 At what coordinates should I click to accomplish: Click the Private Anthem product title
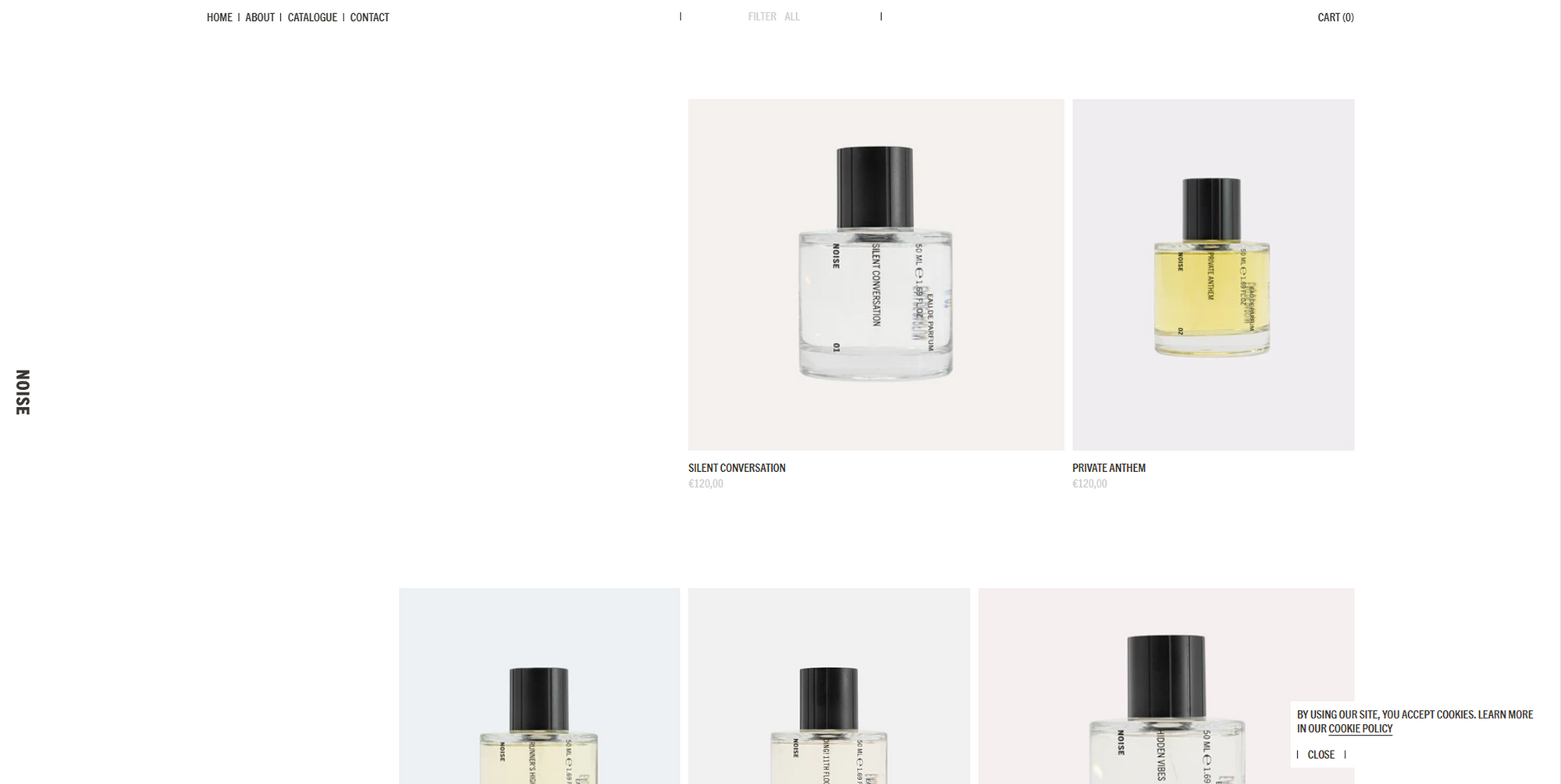[x=1108, y=468]
